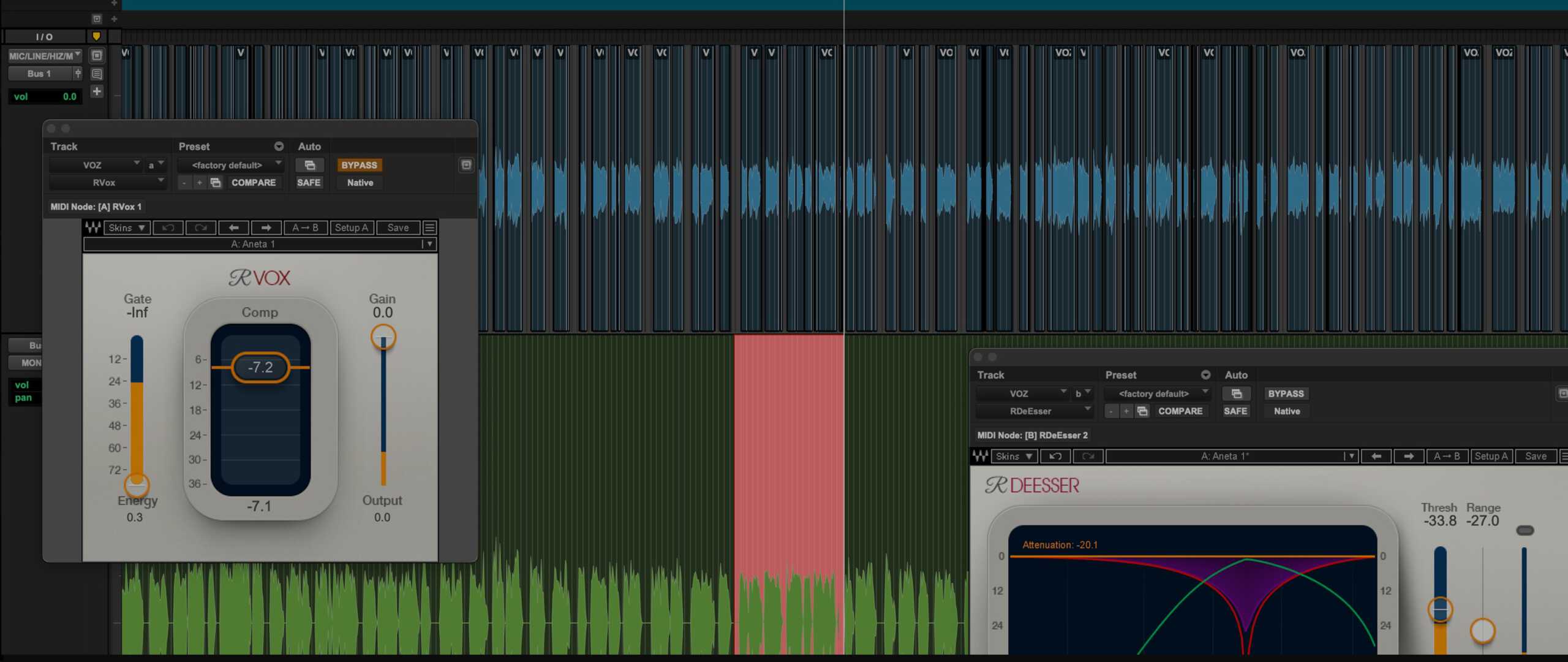Click the RVox preset copy settings icon
Image resolution: width=1568 pixels, height=662 pixels.
coord(216,183)
